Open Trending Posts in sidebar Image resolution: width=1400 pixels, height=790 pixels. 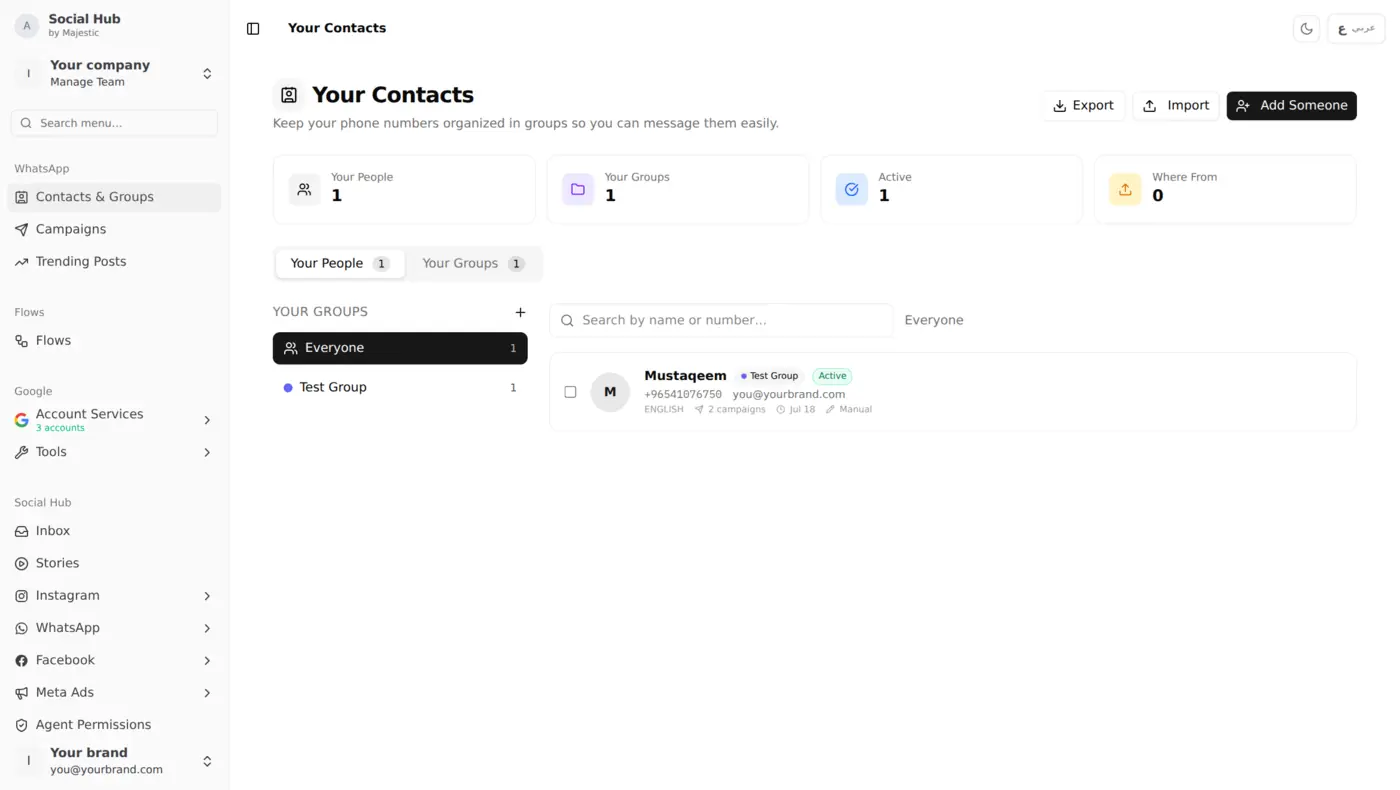tap(115, 261)
